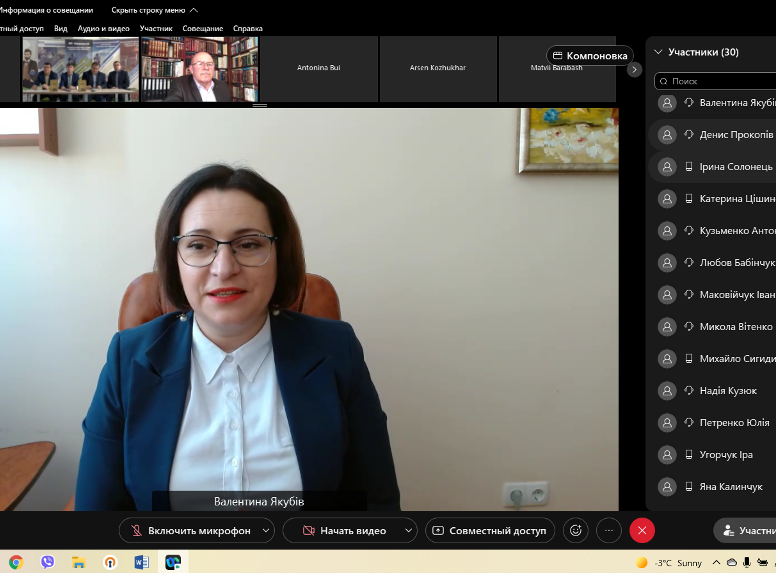Click Google Chrome icon in the taskbar
This screenshot has height=573, width=776.
(16, 562)
